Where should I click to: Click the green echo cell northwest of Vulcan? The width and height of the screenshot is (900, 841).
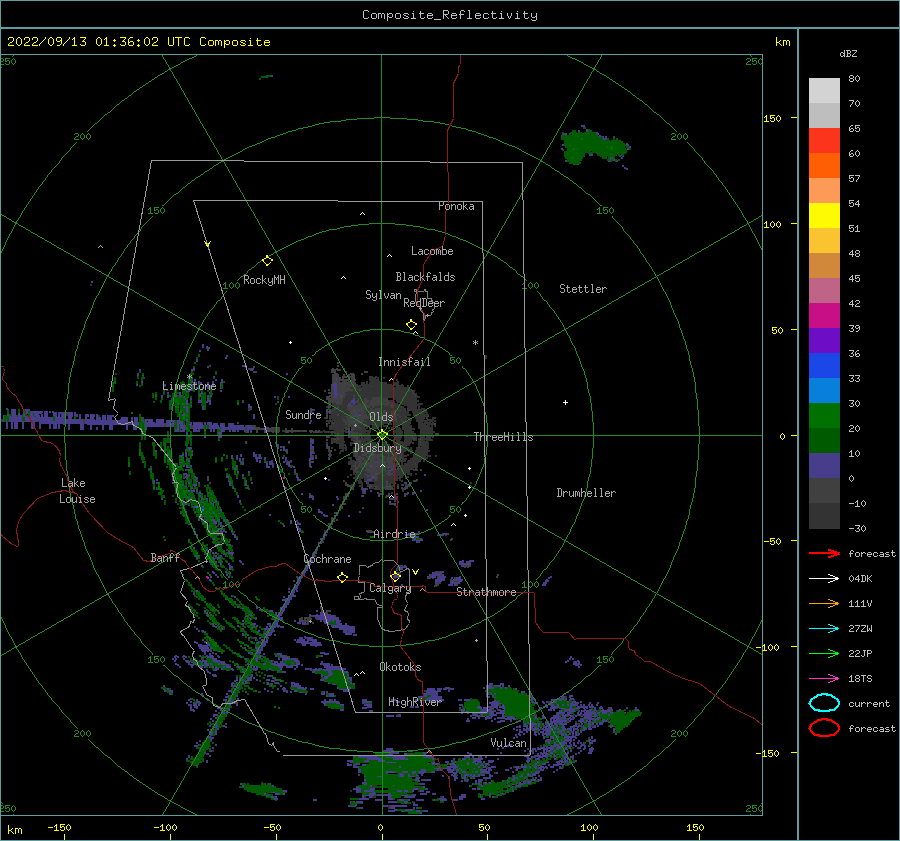pos(510,703)
